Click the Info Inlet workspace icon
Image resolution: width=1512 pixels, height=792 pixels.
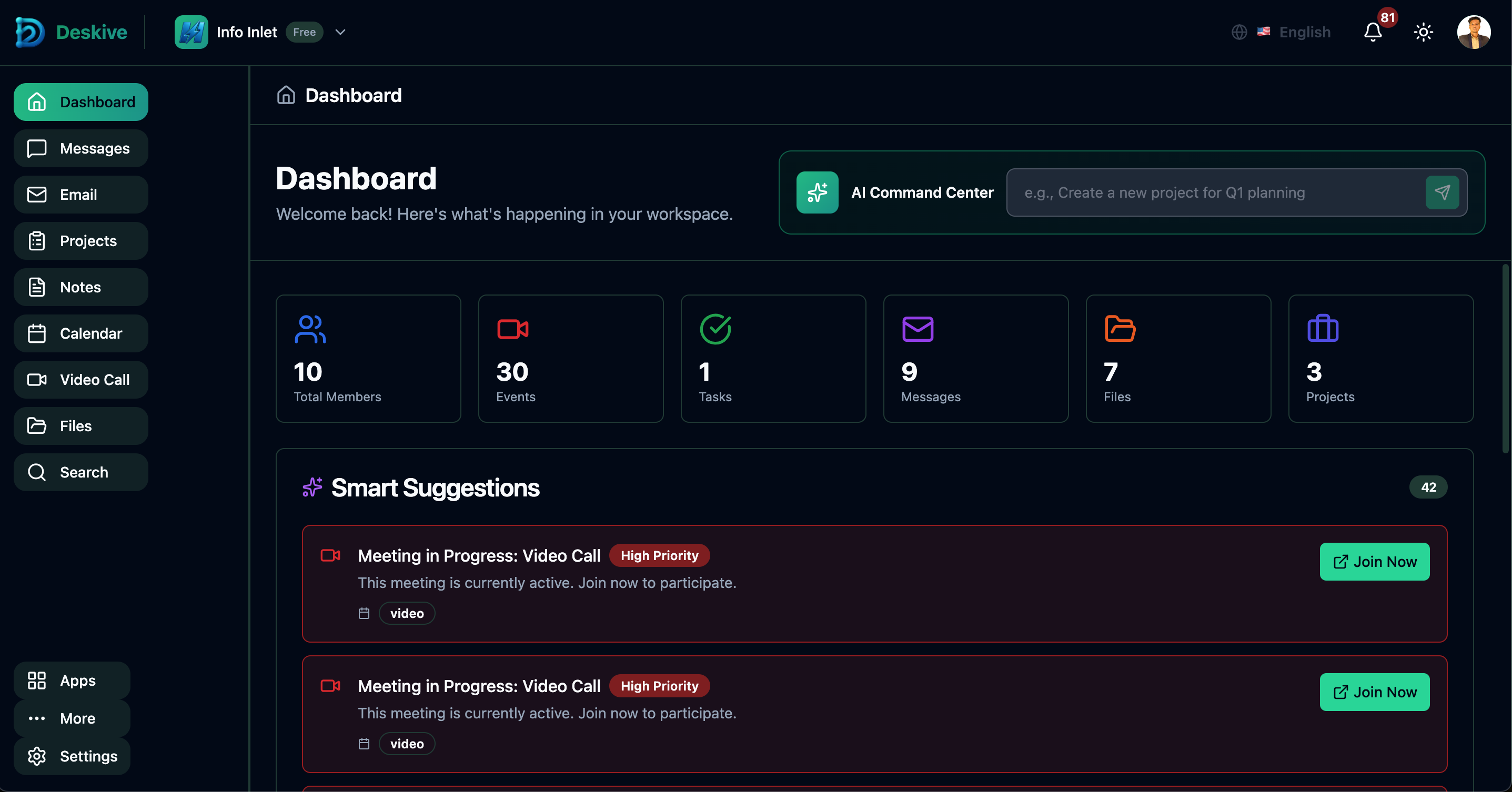point(191,32)
